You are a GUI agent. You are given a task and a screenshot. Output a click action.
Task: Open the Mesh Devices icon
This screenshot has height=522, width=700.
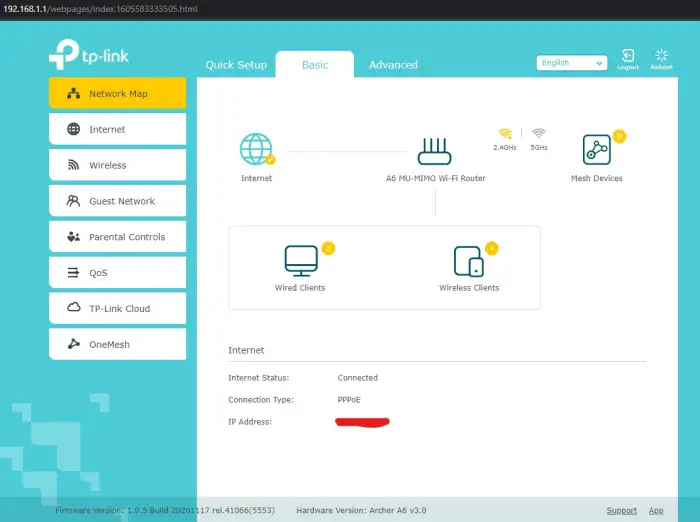(x=597, y=151)
